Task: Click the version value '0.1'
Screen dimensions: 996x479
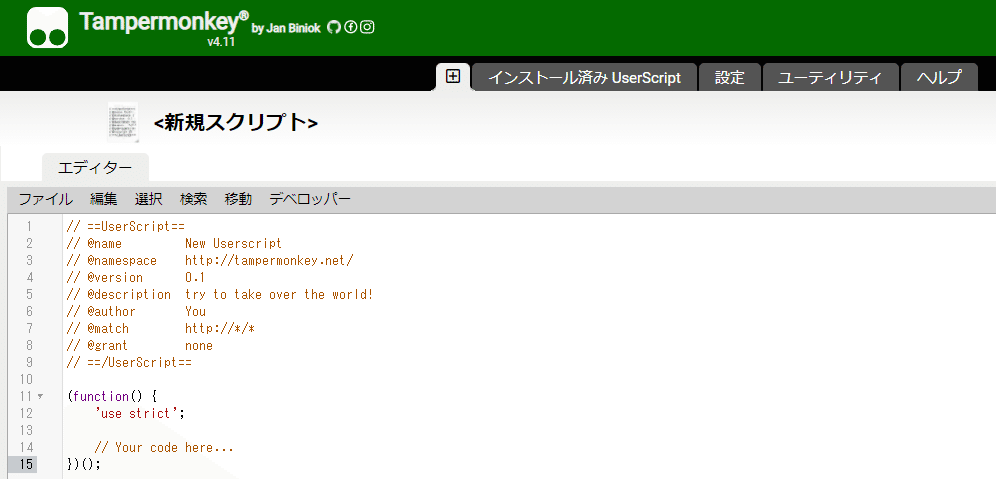Action: coord(195,277)
